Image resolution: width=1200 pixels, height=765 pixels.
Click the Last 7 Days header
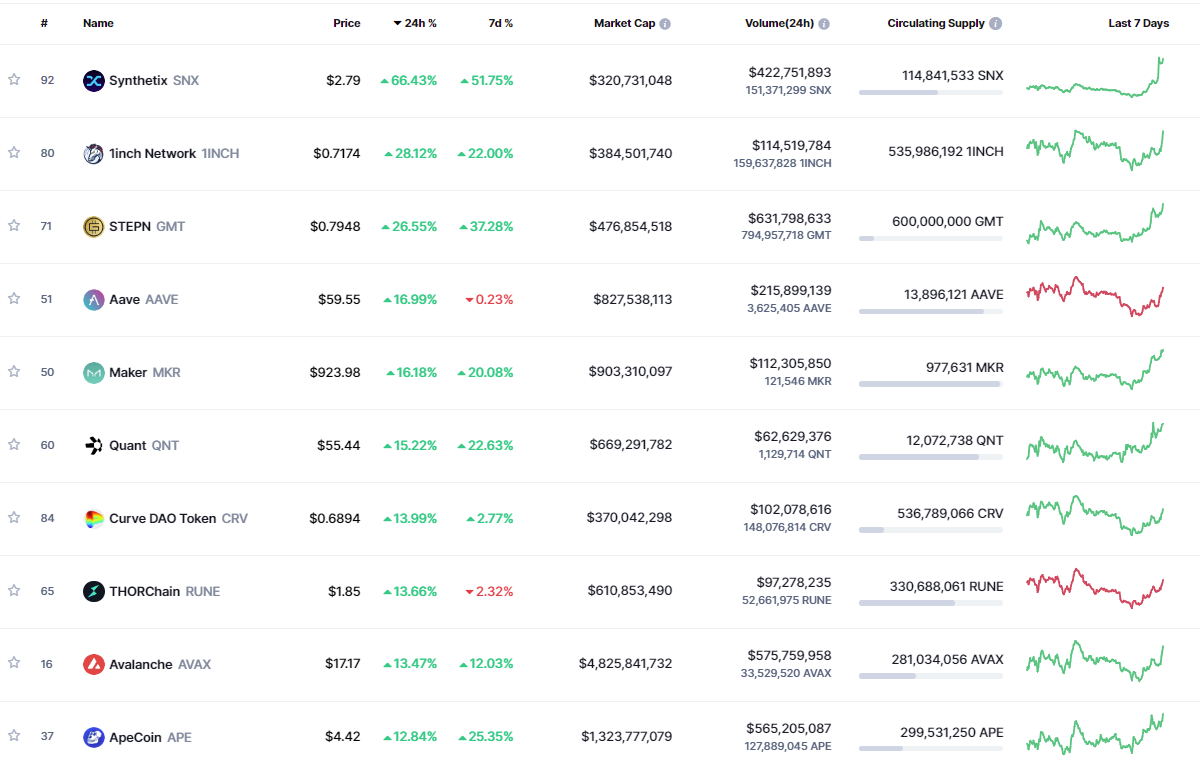coord(1138,23)
